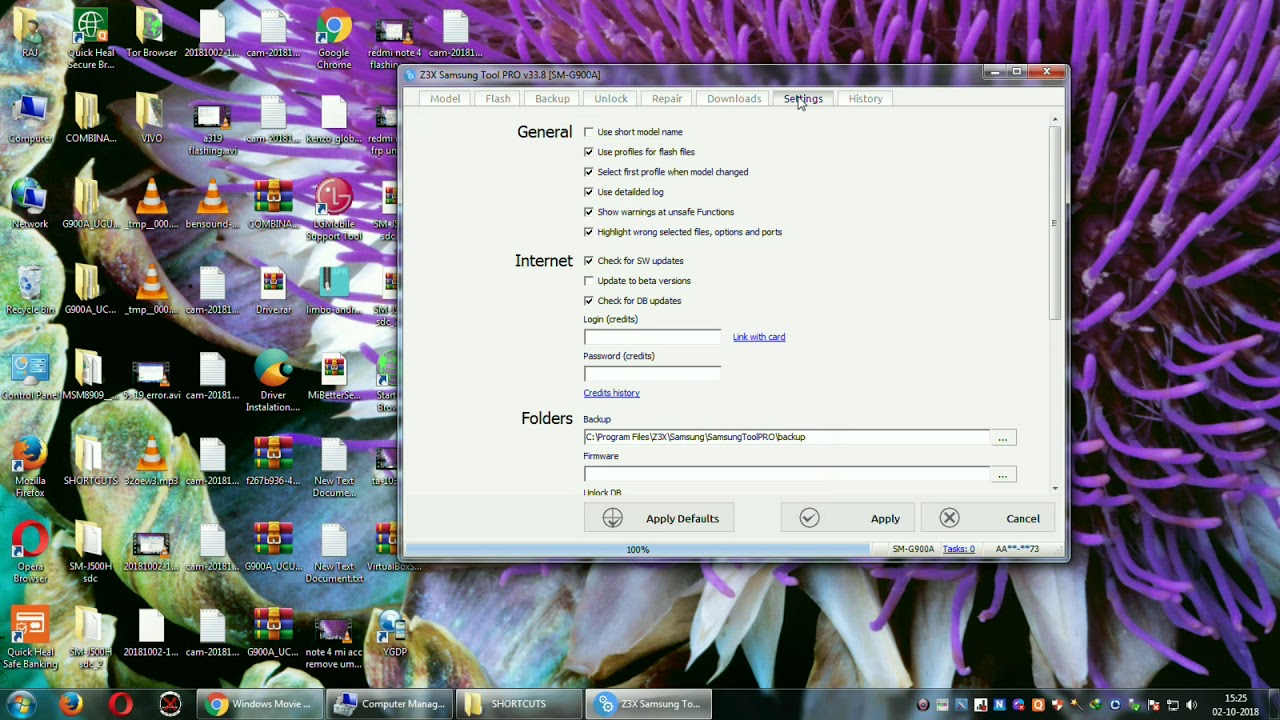Switch to the Flash tab
This screenshot has height=720, width=1280.
(498, 98)
